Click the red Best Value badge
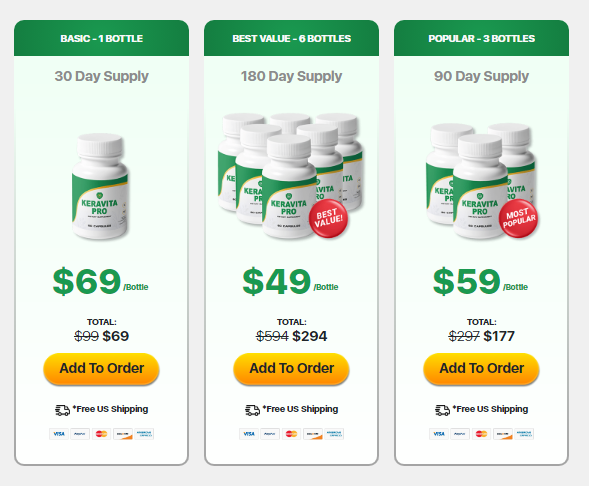 329,219
